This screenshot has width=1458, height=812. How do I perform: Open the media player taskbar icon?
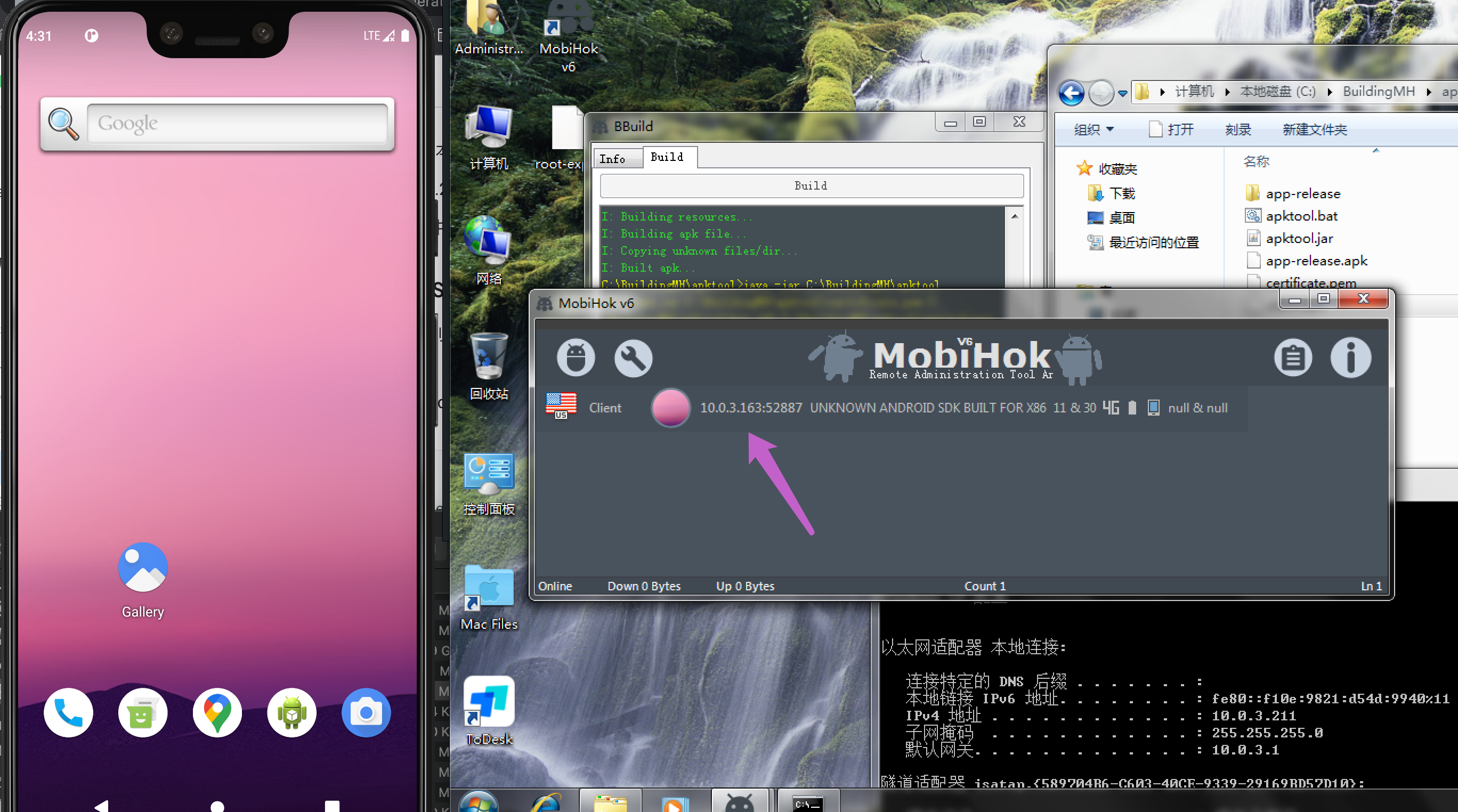click(x=675, y=803)
